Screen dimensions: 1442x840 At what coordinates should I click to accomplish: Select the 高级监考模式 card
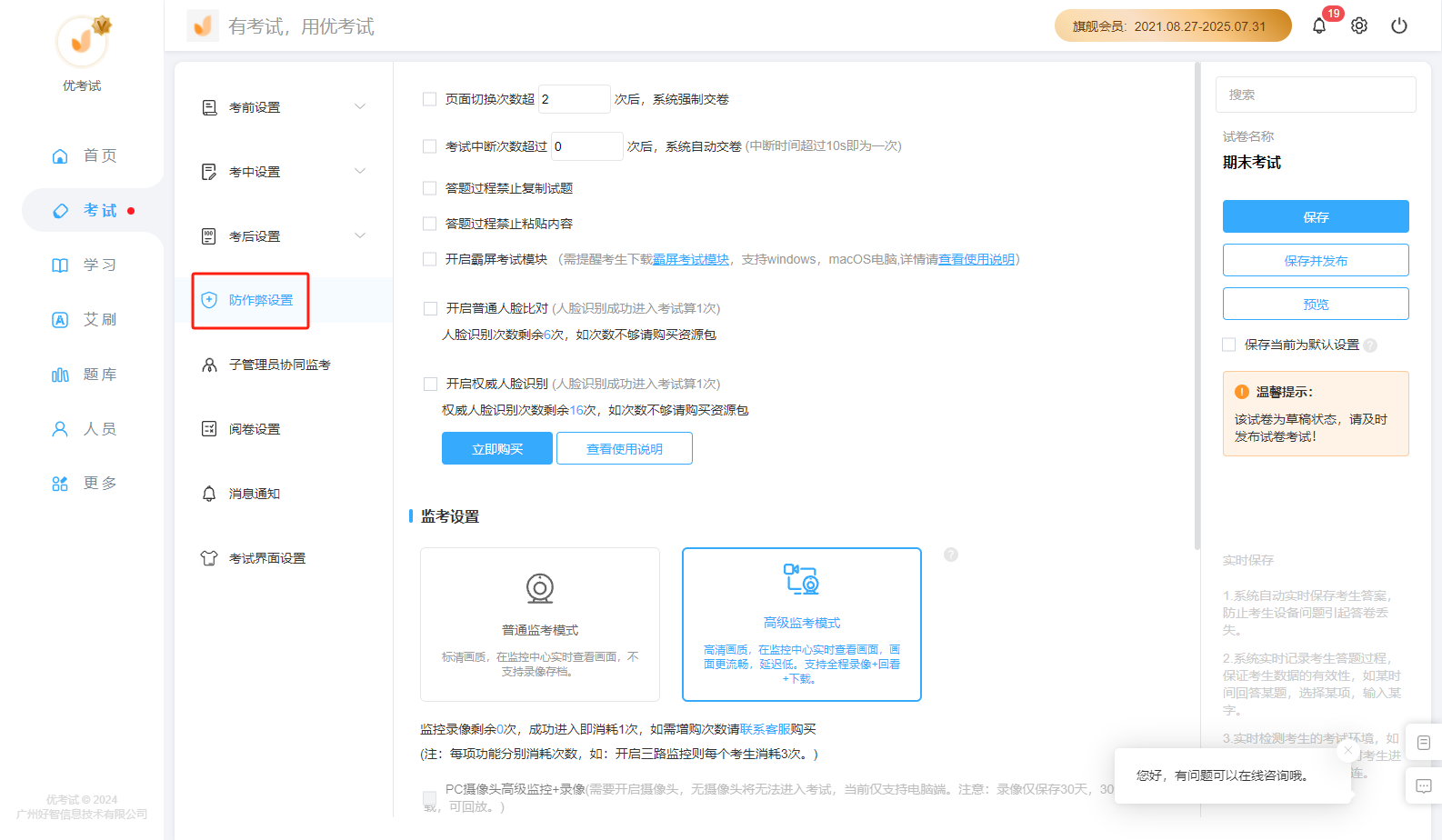coord(802,625)
